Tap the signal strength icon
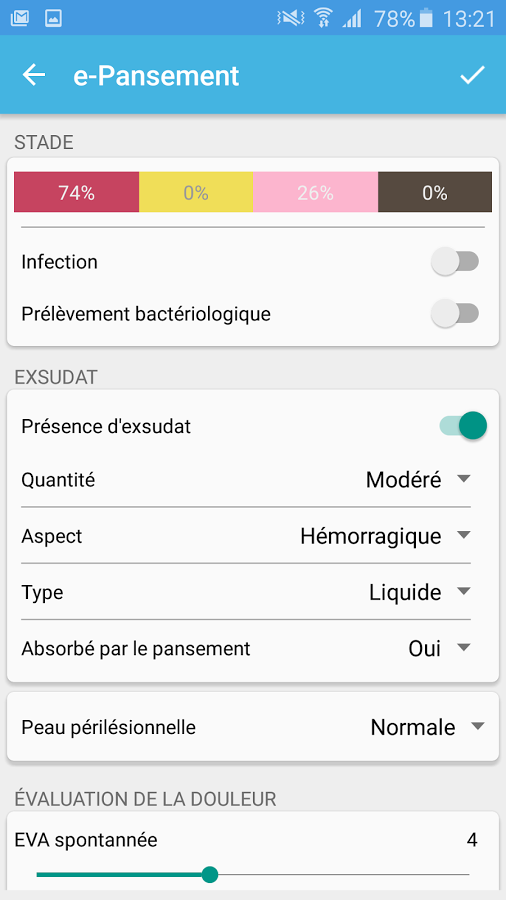This screenshot has width=506, height=900. click(x=352, y=20)
